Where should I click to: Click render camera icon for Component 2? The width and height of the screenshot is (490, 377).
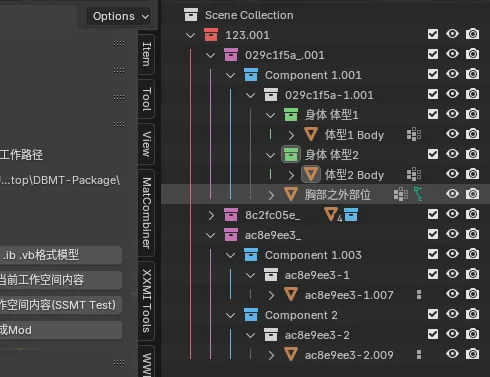click(x=472, y=314)
